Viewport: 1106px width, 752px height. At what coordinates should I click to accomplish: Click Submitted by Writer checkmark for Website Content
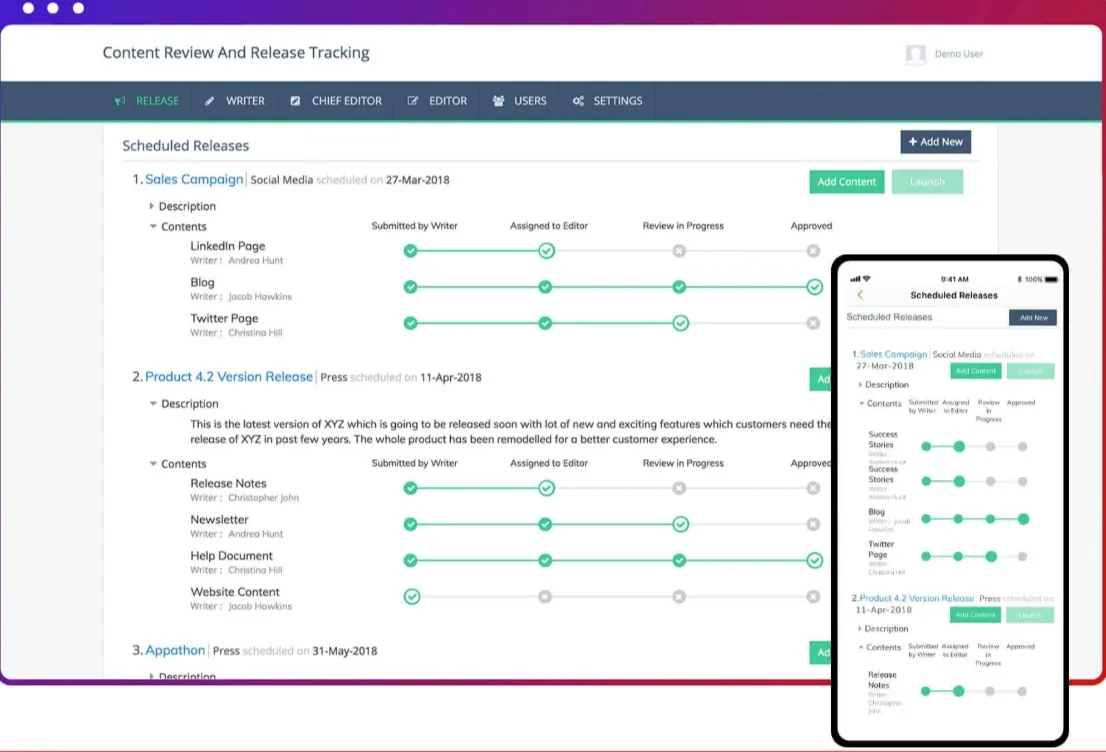coord(412,597)
